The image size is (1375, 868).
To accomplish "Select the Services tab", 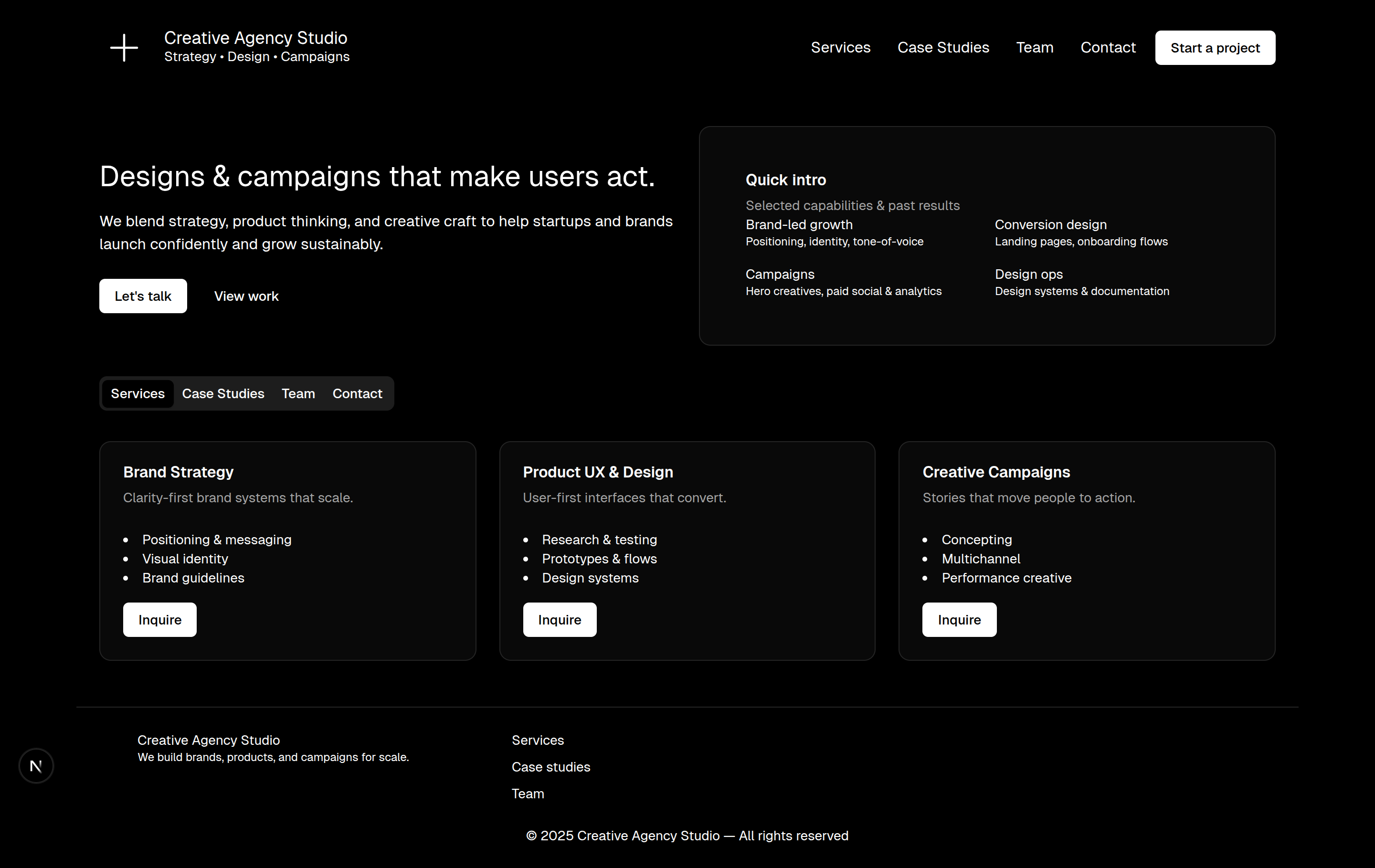I will (137, 393).
